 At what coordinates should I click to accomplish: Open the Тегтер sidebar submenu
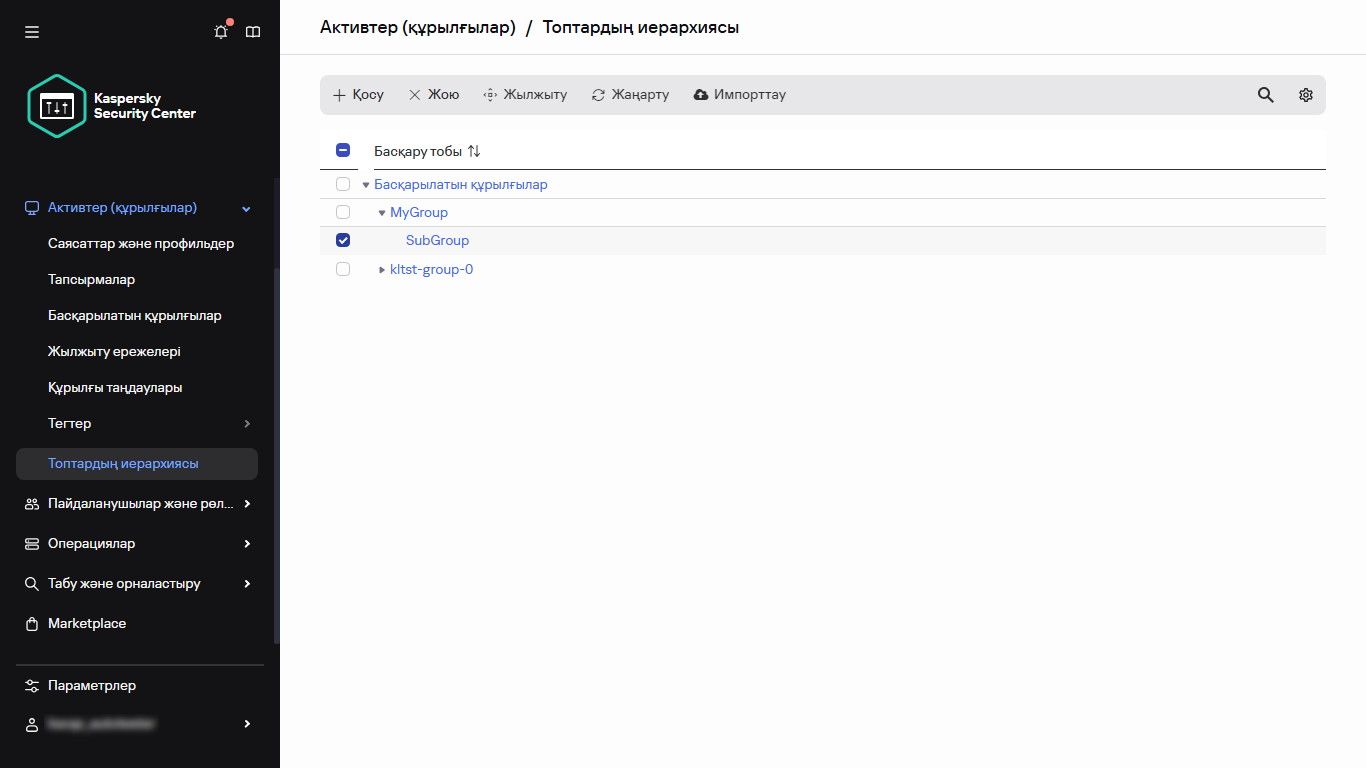point(69,423)
